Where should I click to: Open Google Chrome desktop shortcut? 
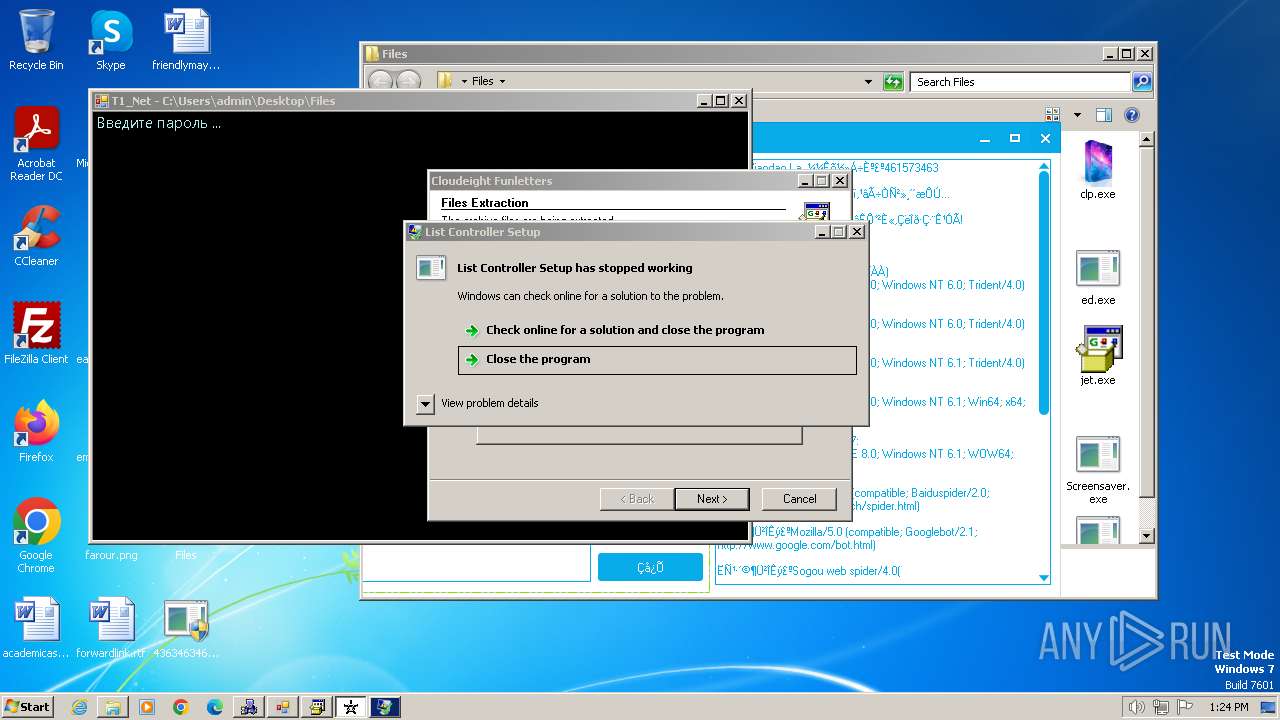point(36,535)
